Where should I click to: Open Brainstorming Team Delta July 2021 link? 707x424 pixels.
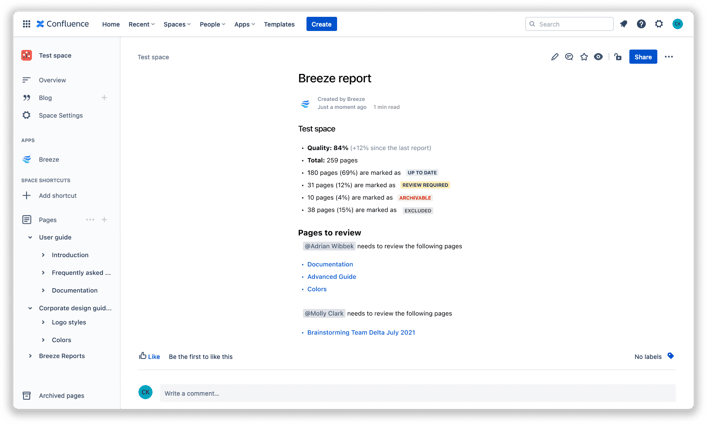[x=361, y=332]
